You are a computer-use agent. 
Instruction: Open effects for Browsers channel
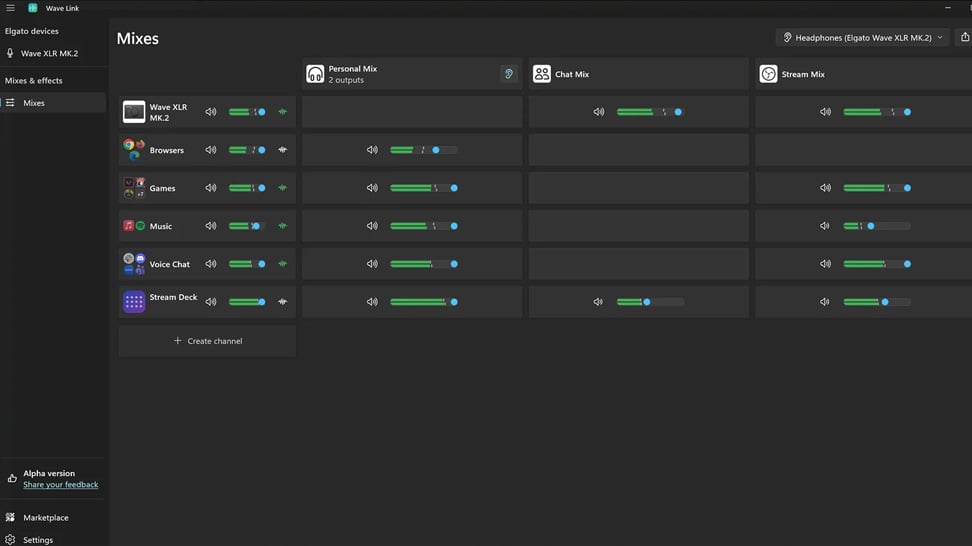tap(283, 150)
